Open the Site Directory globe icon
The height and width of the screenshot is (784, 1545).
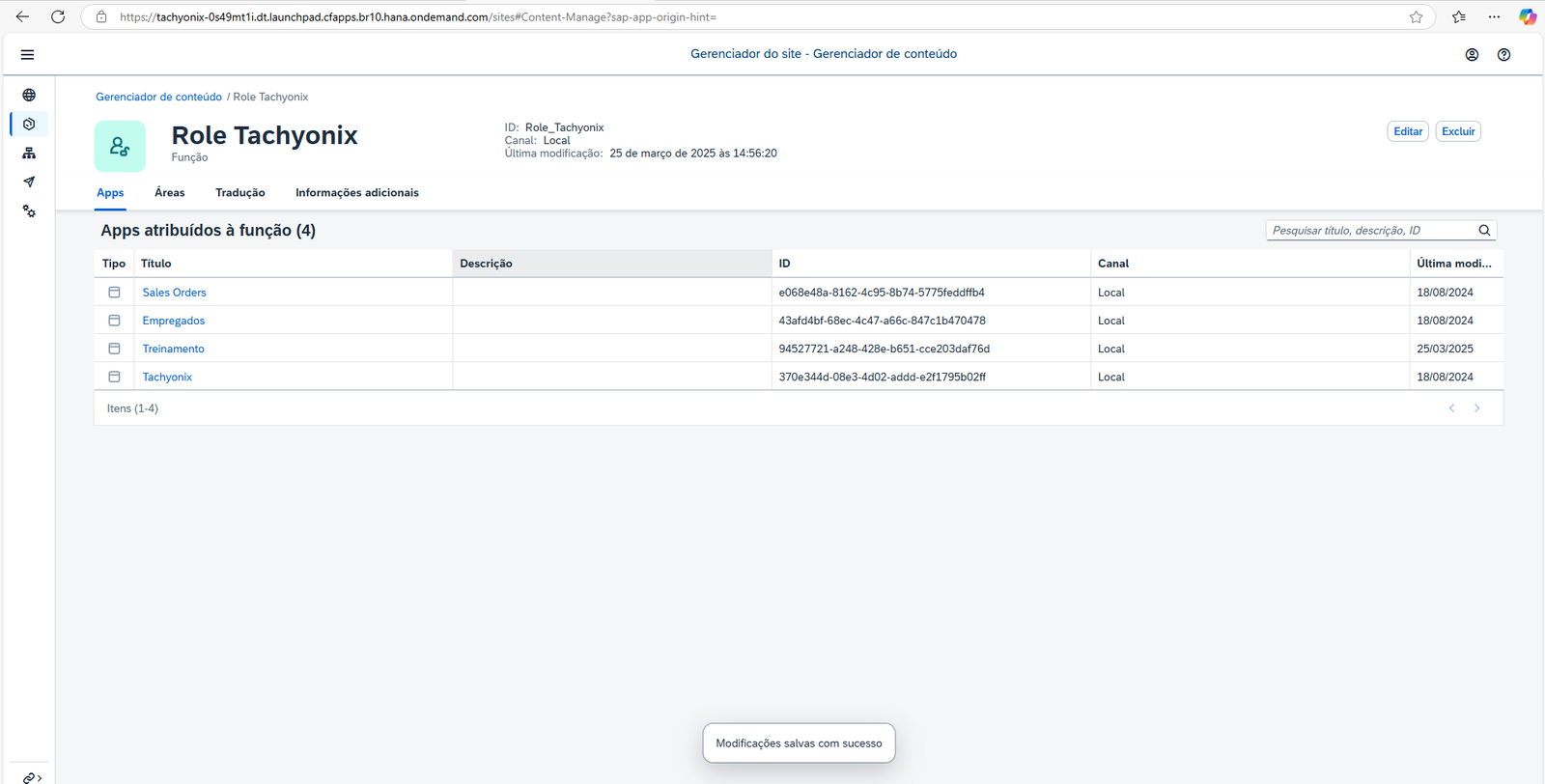29,95
